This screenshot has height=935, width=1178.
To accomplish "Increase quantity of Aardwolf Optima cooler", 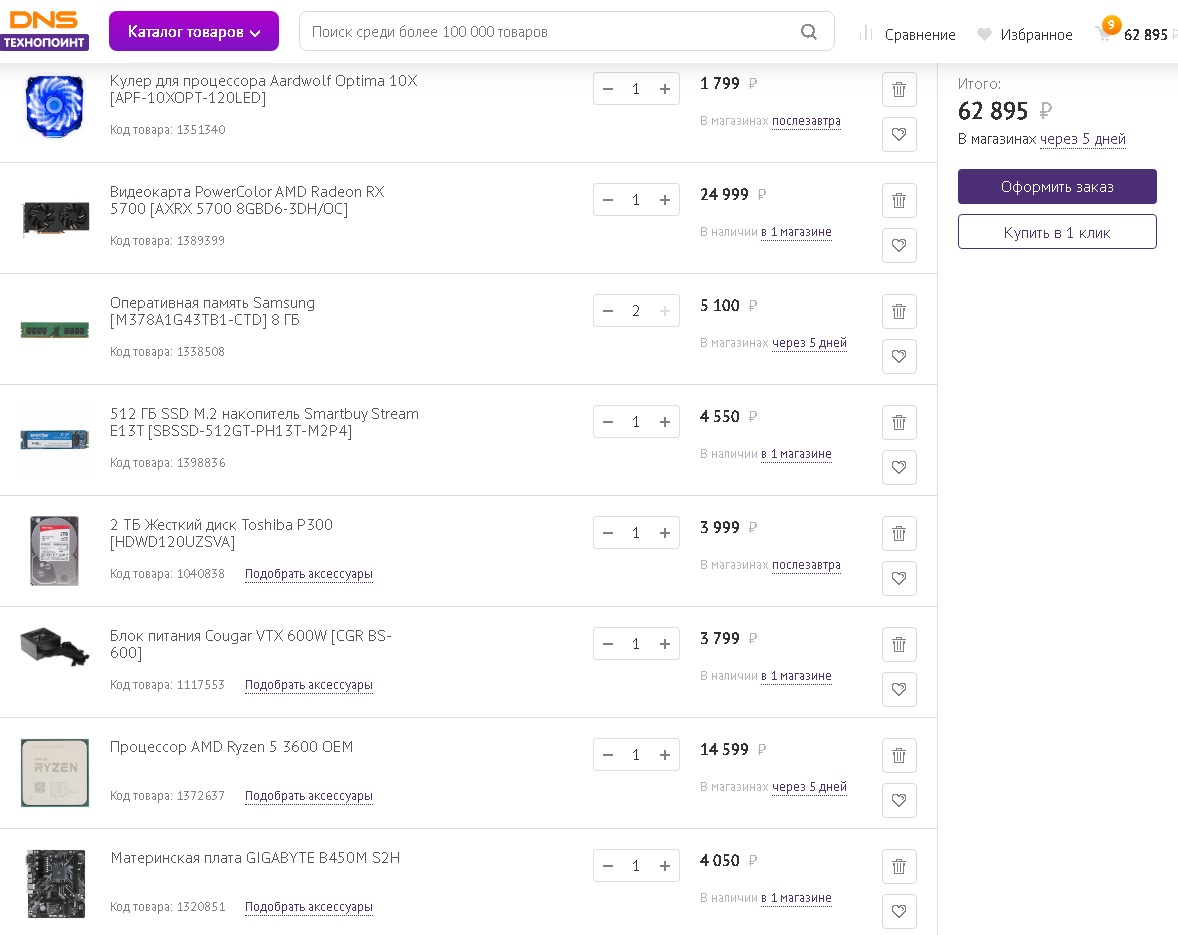I will point(665,89).
